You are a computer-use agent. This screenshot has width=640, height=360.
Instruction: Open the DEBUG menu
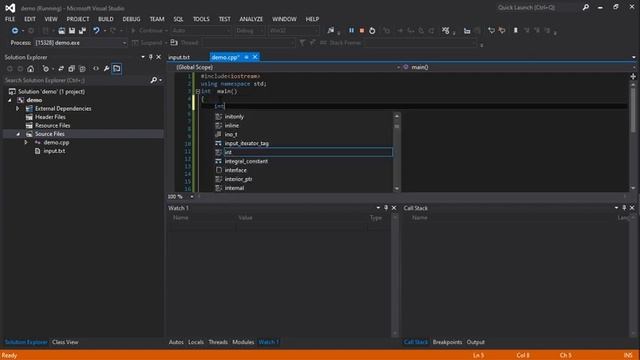(131, 19)
